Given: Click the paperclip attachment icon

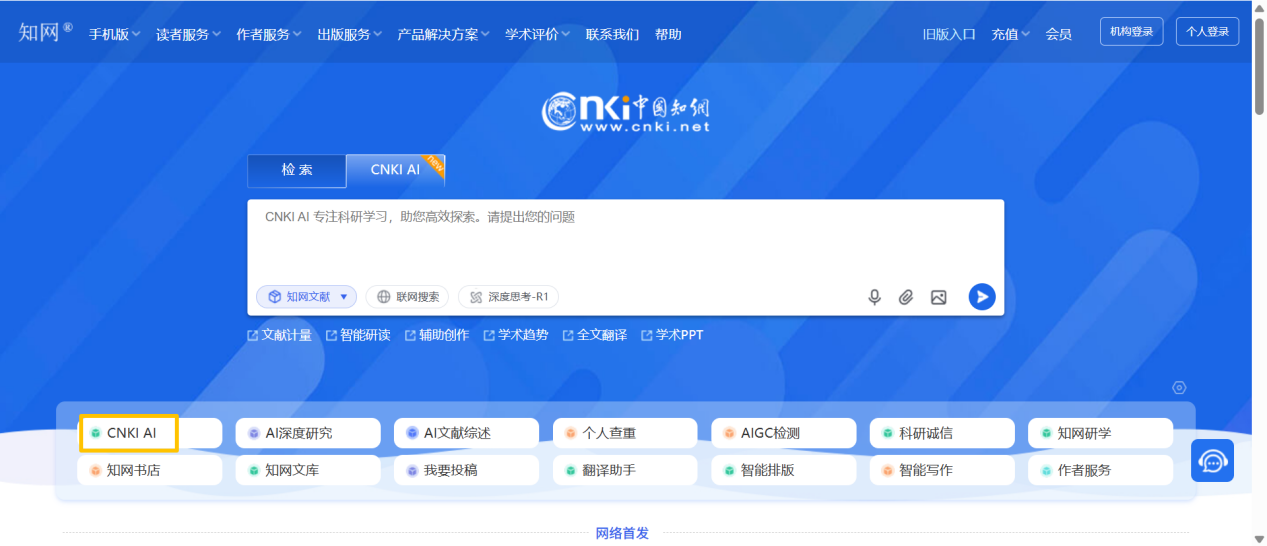Looking at the screenshot, I should [906, 297].
